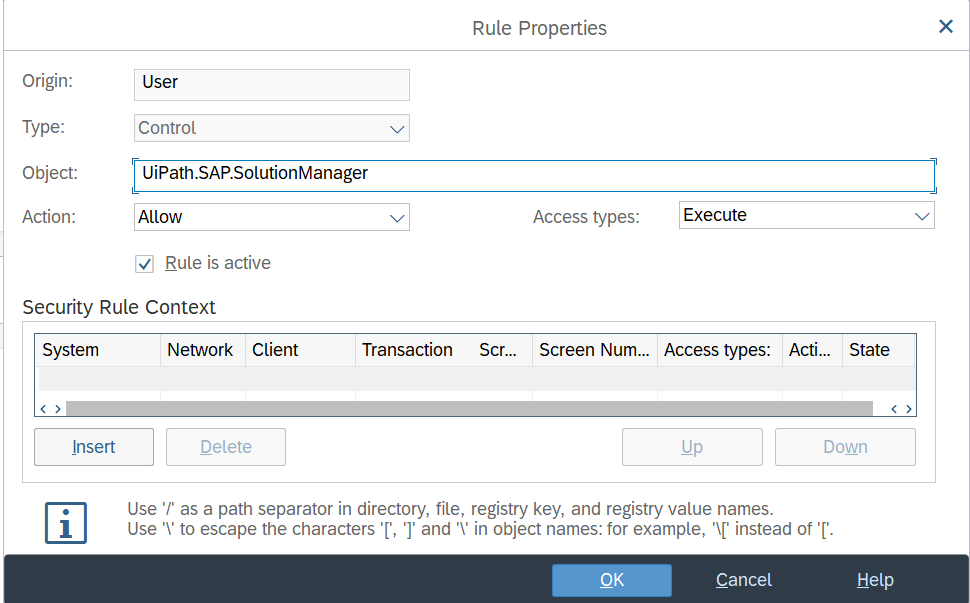
Task: Confirm with the OK button
Action: click(x=612, y=580)
